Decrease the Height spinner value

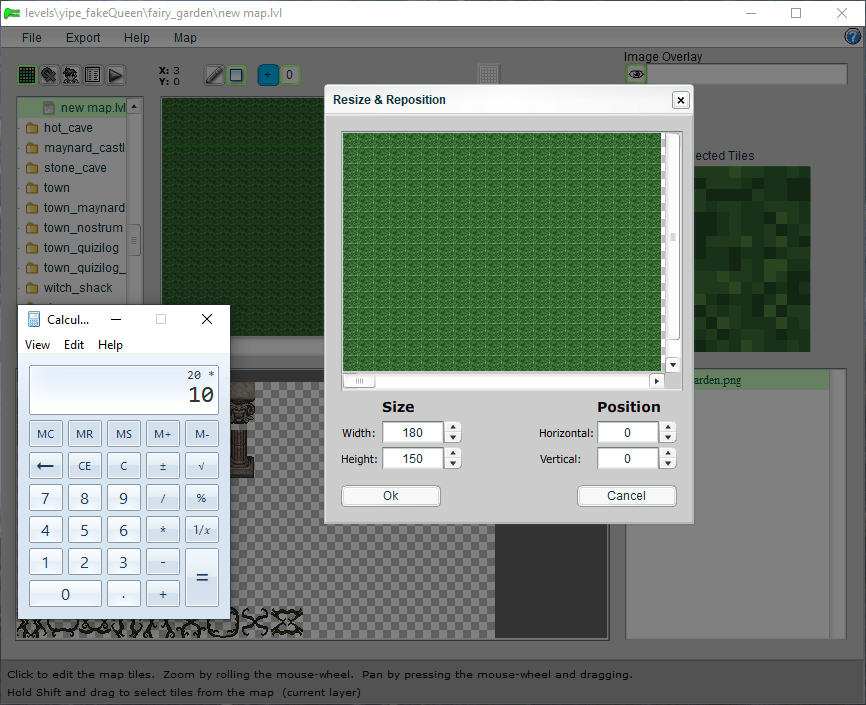click(x=453, y=464)
